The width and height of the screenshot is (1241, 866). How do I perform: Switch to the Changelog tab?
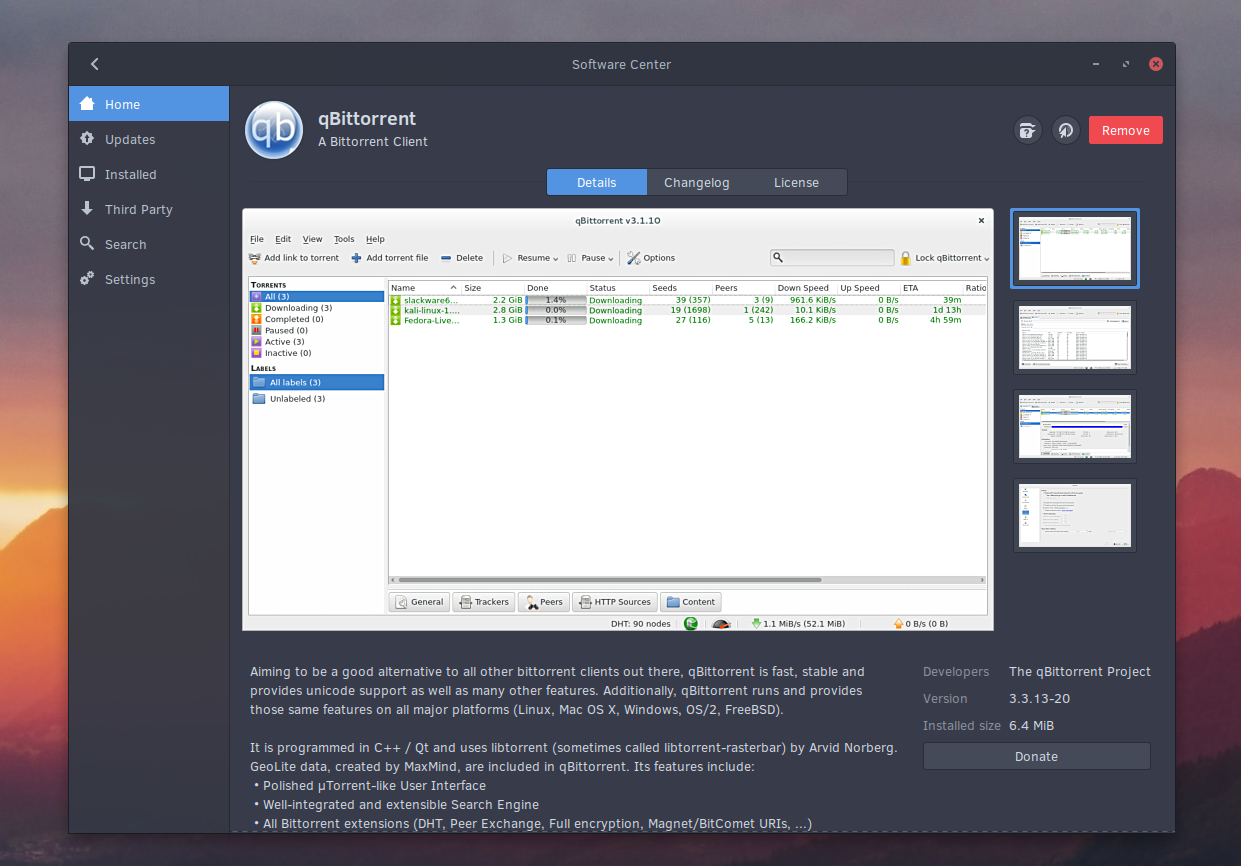click(x=697, y=182)
